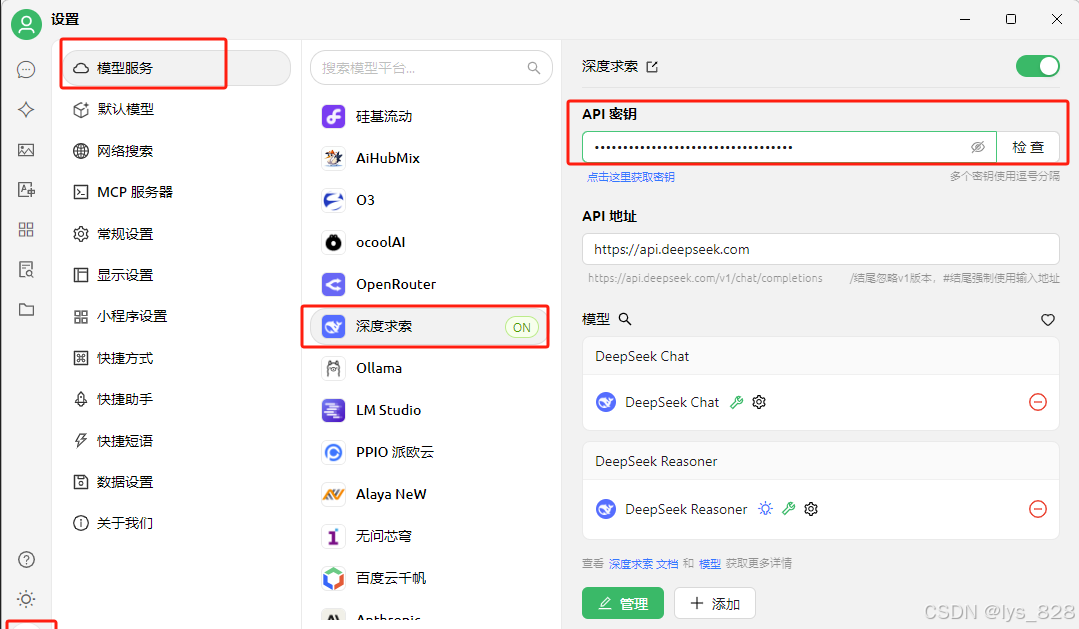Select the AiHubMix provider
The width and height of the screenshot is (1079, 629).
coord(431,158)
